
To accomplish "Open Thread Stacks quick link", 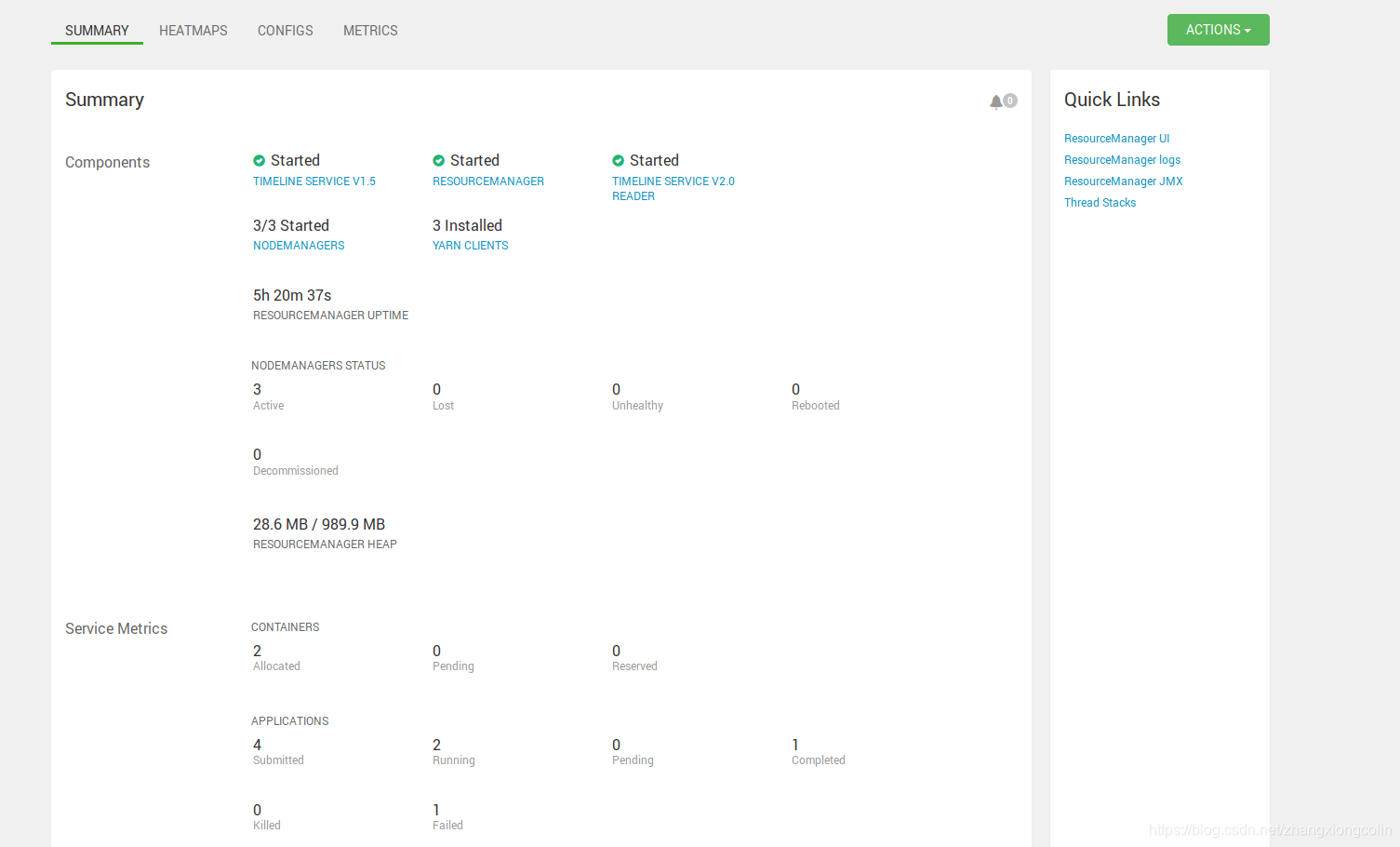I will click(x=1100, y=203).
